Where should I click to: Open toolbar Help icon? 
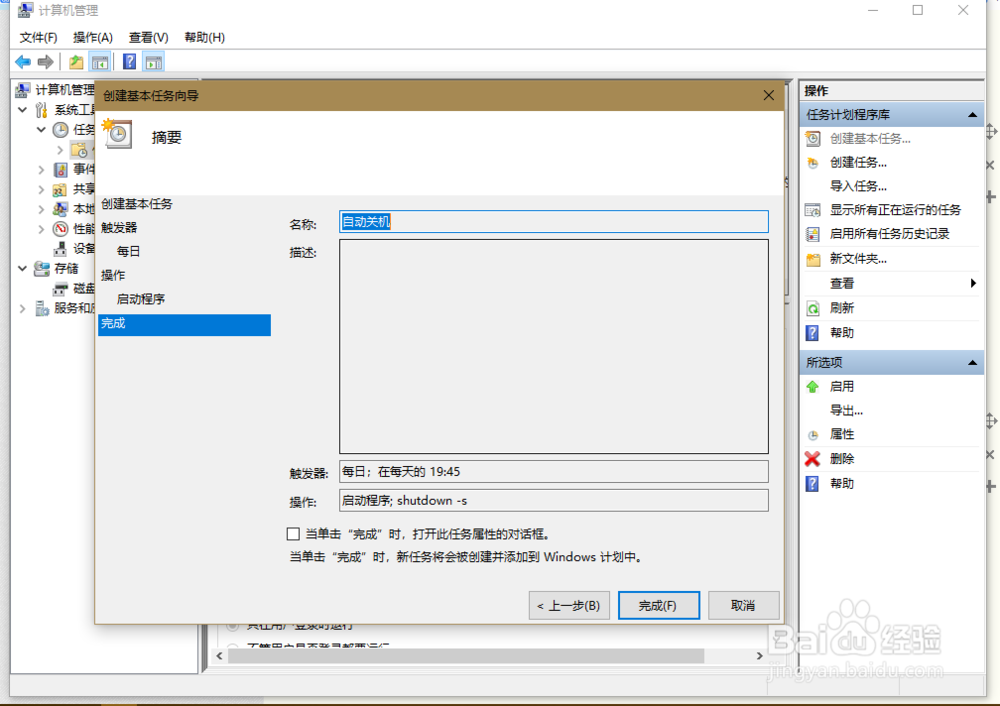(128, 61)
